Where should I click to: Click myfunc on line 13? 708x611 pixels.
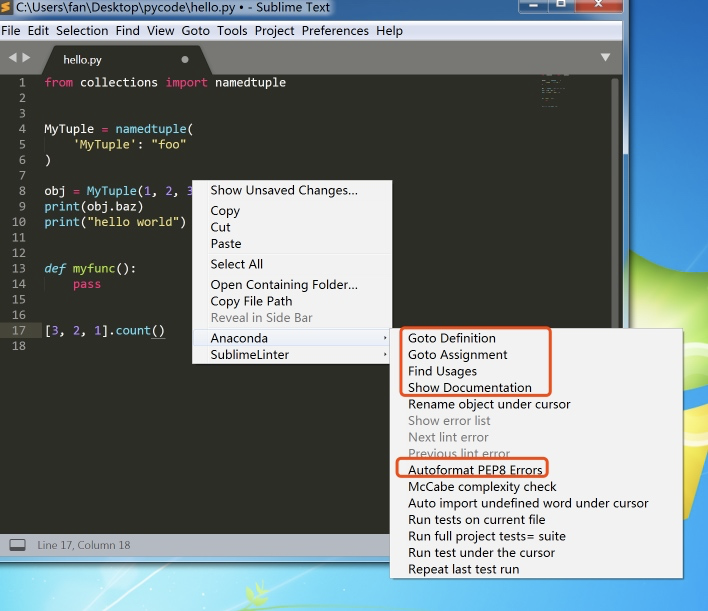tap(94, 269)
